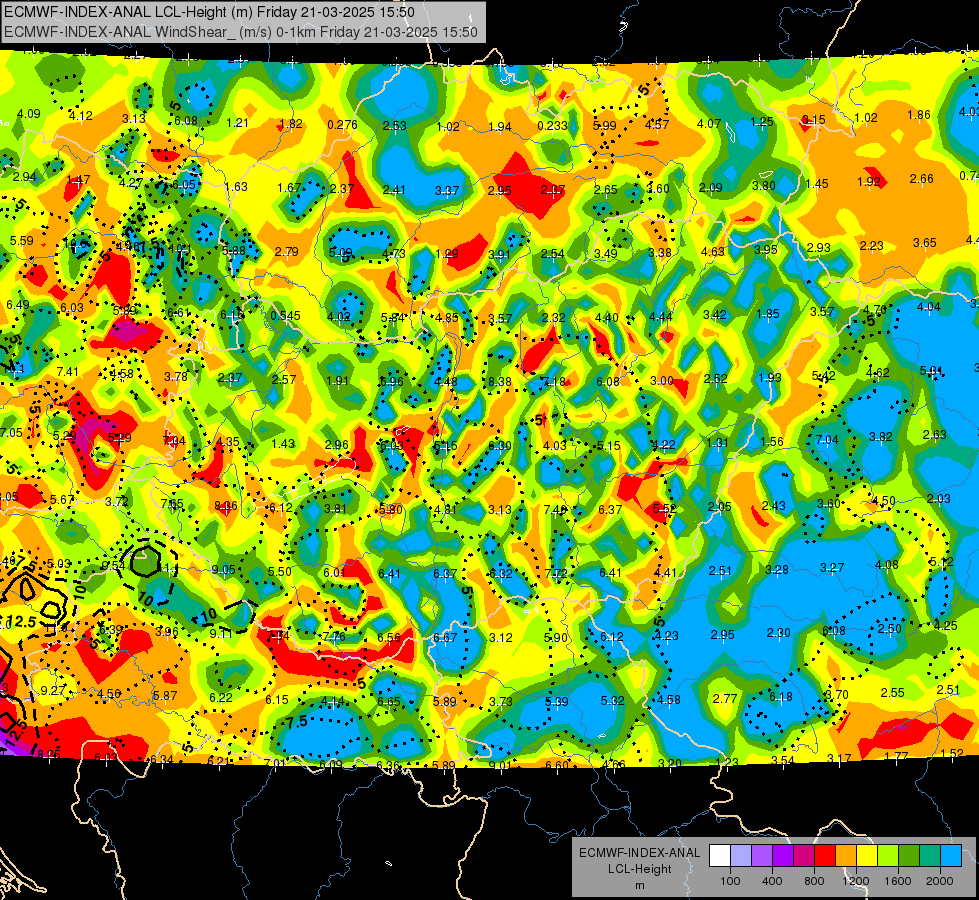This screenshot has width=979, height=900.
Task: Click wind shear value "4.63"
Action: (x=712, y=251)
